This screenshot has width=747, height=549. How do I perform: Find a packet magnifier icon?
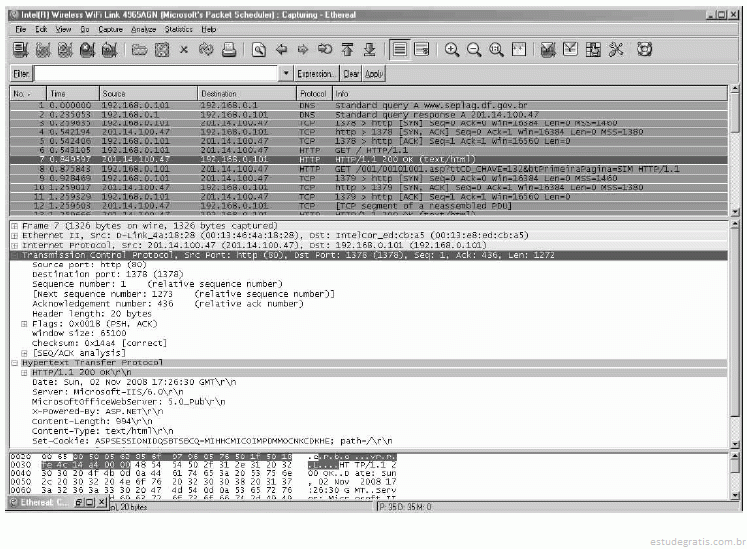[x=259, y=50]
